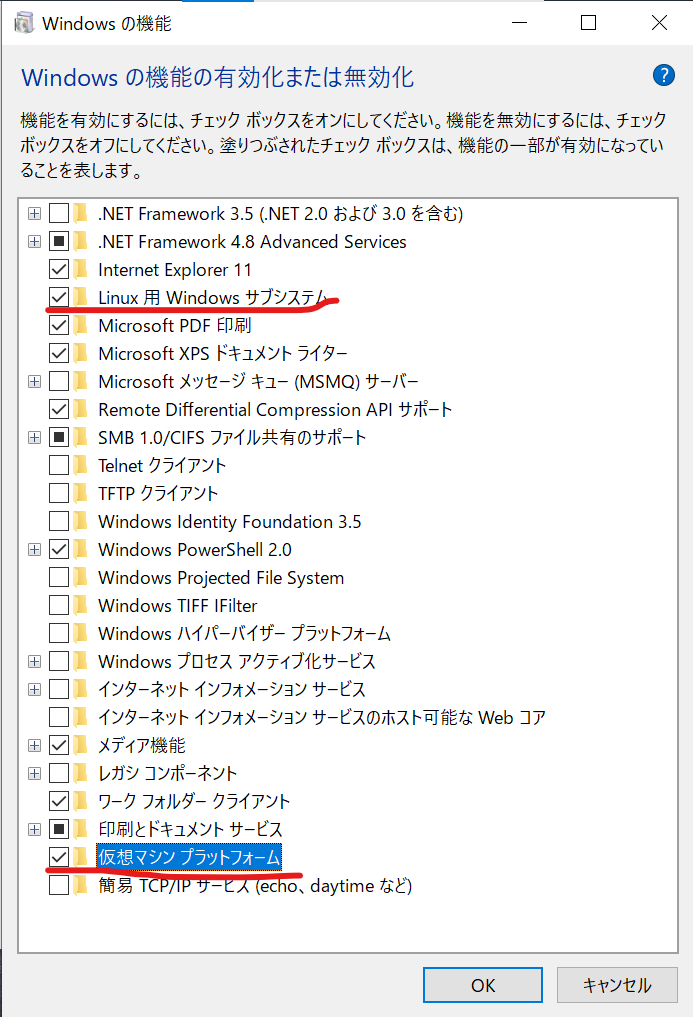Enable the TFTP クライアント checkbox
Viewport: 693px width, 1017px height.
(59, 493)
